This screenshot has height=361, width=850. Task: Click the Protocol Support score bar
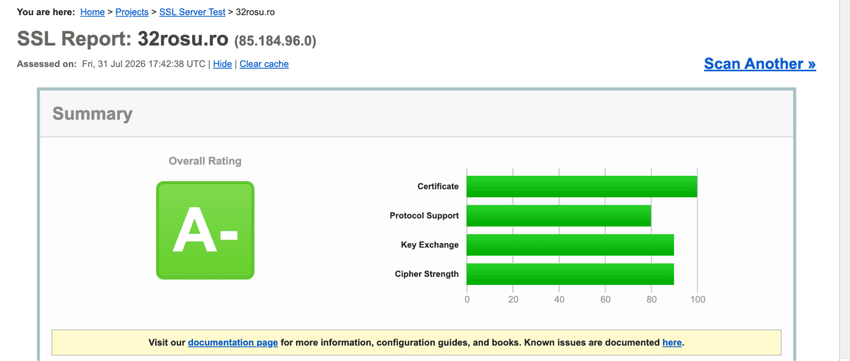point(559,216)
